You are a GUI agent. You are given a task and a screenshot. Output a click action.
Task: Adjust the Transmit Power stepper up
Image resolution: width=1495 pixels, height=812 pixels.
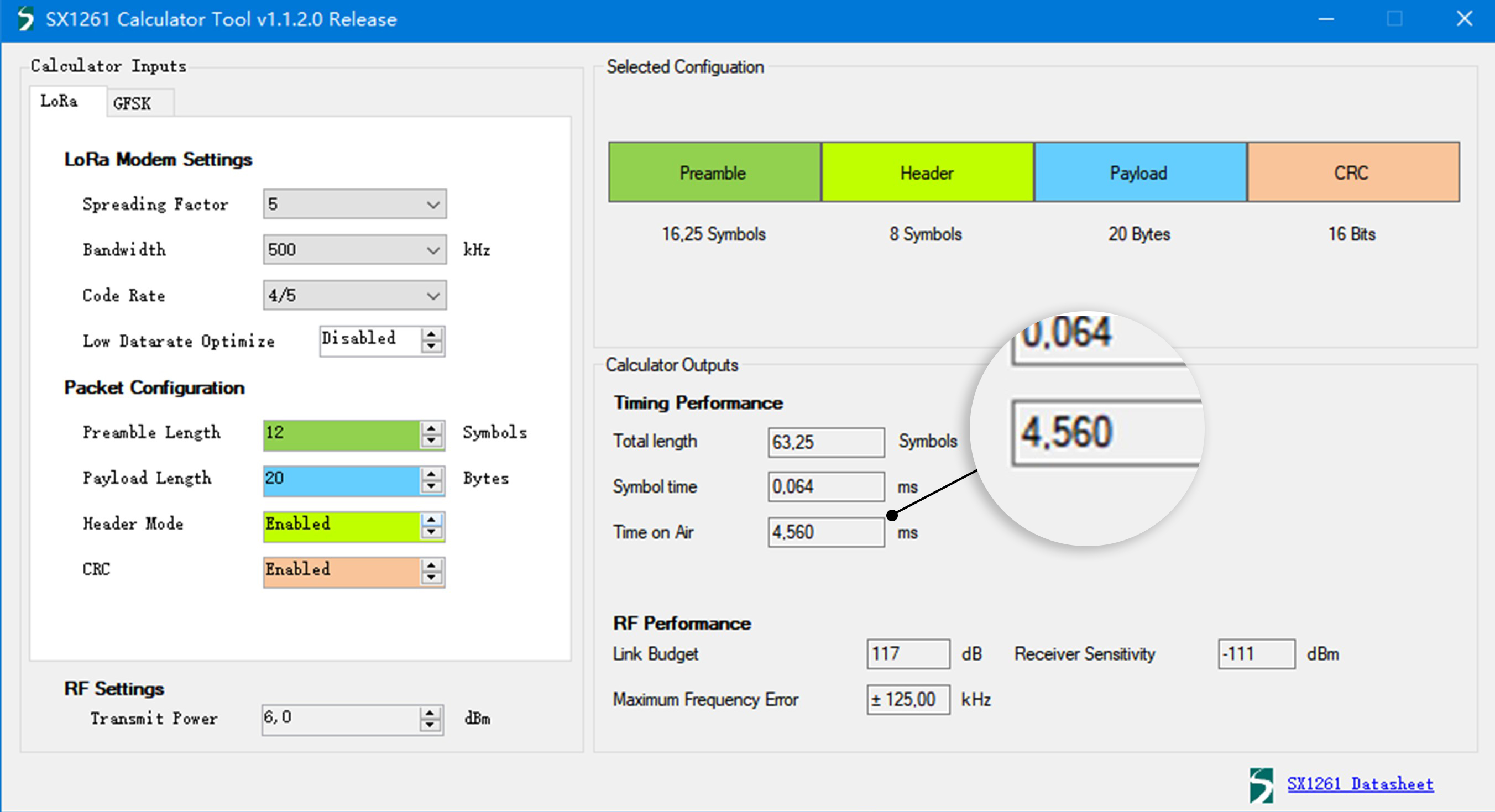click(432, 722)
